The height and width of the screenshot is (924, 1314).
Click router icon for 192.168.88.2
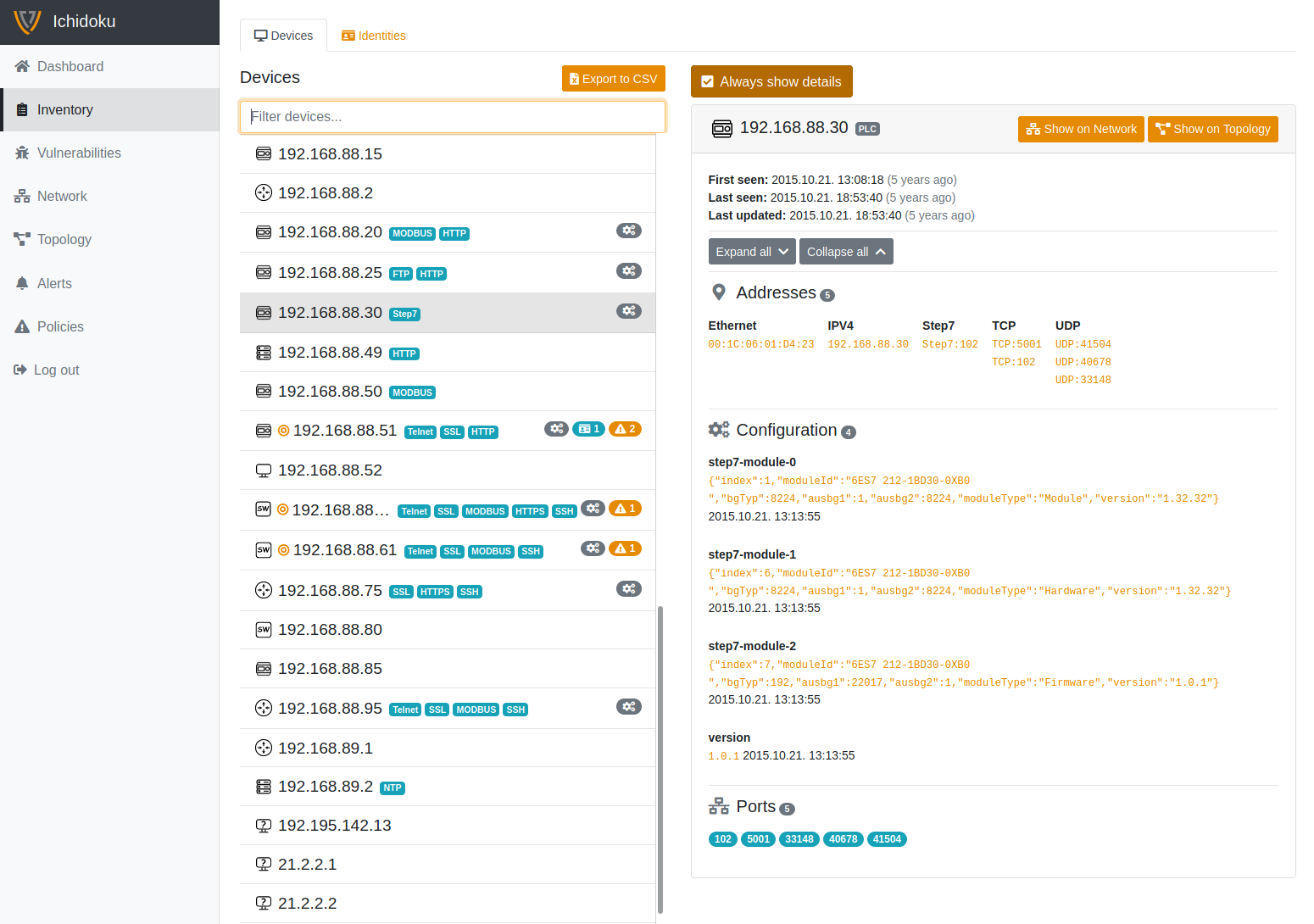point(264,193)
